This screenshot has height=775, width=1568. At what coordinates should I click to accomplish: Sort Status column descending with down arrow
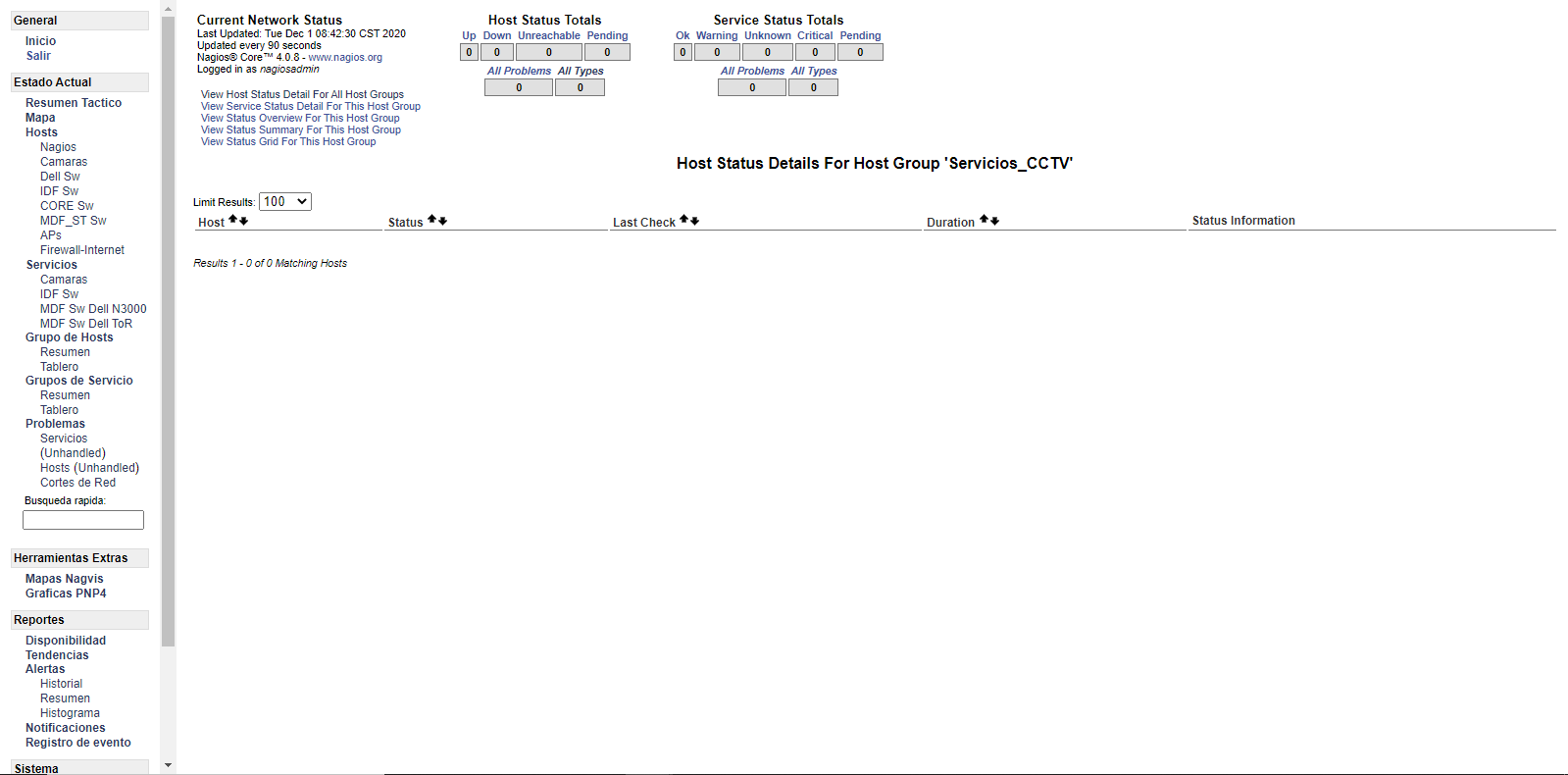[443, 222]
